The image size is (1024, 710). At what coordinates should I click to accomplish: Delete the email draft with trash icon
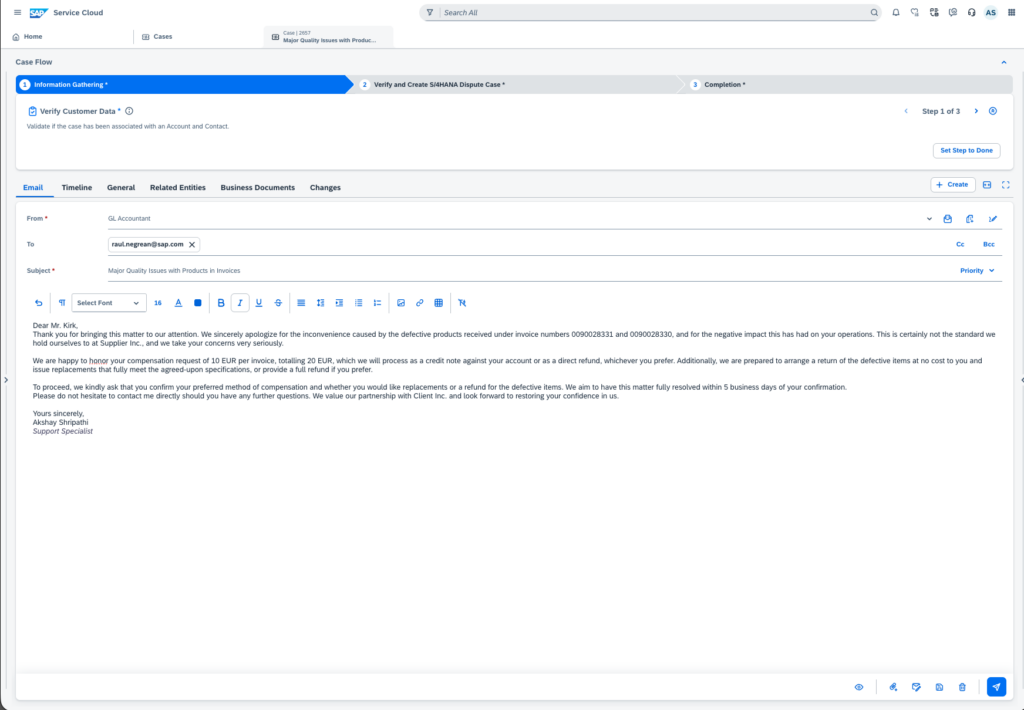click(962, 686)
